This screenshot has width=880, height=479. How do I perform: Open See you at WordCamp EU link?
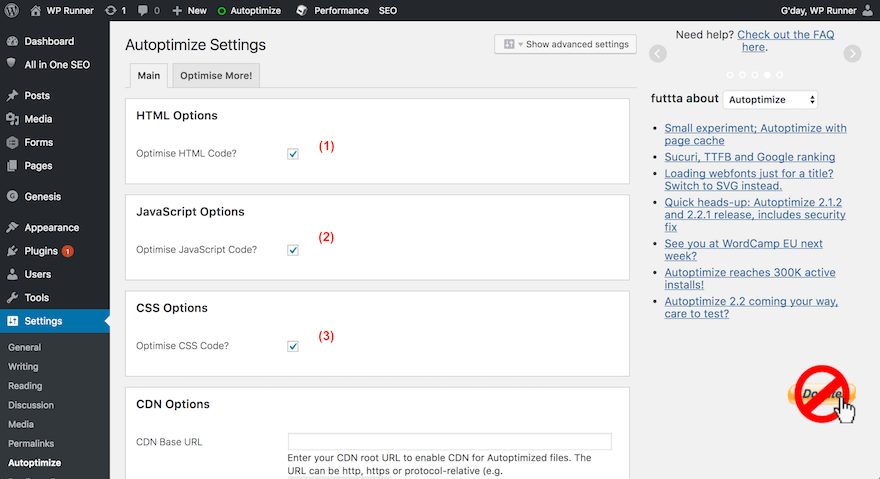(744, 249)
